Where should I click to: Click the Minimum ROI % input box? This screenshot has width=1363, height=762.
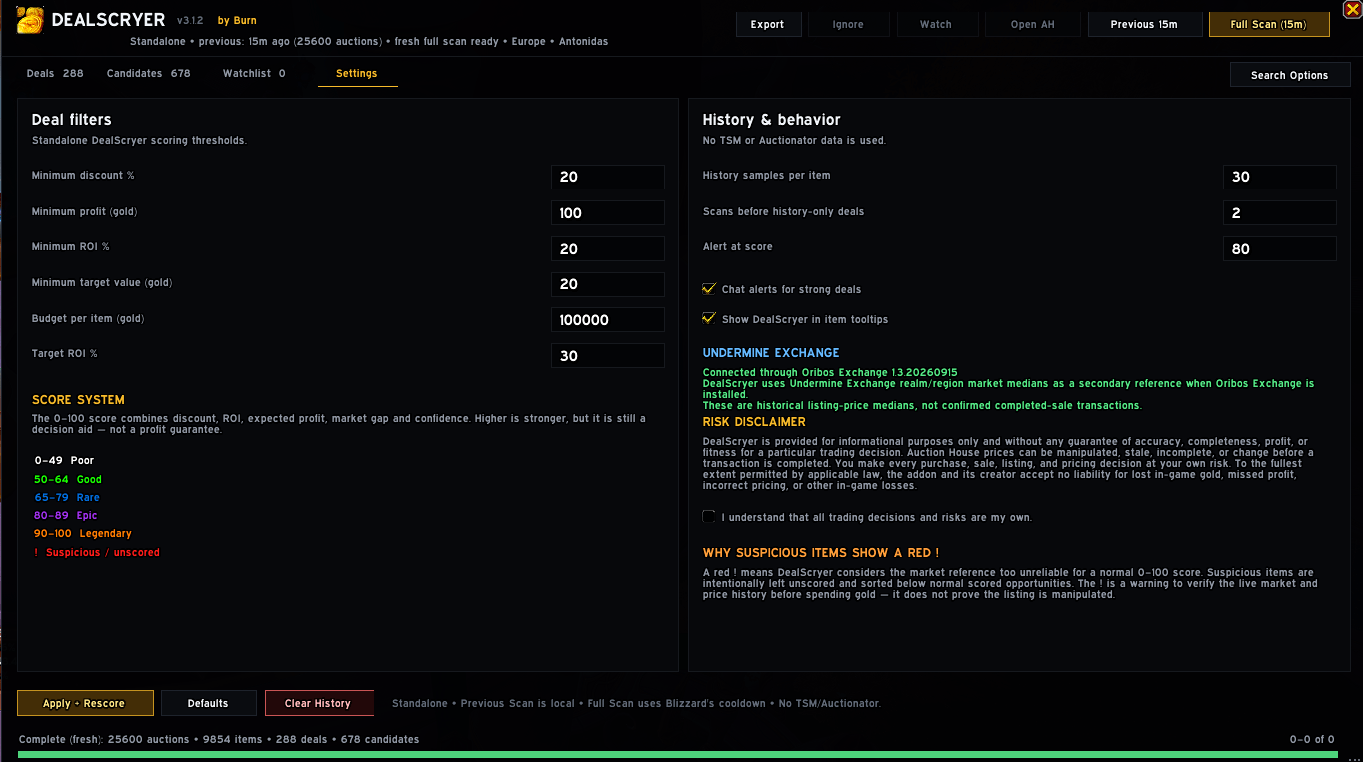pyautogui.click(x=608, y=249)
